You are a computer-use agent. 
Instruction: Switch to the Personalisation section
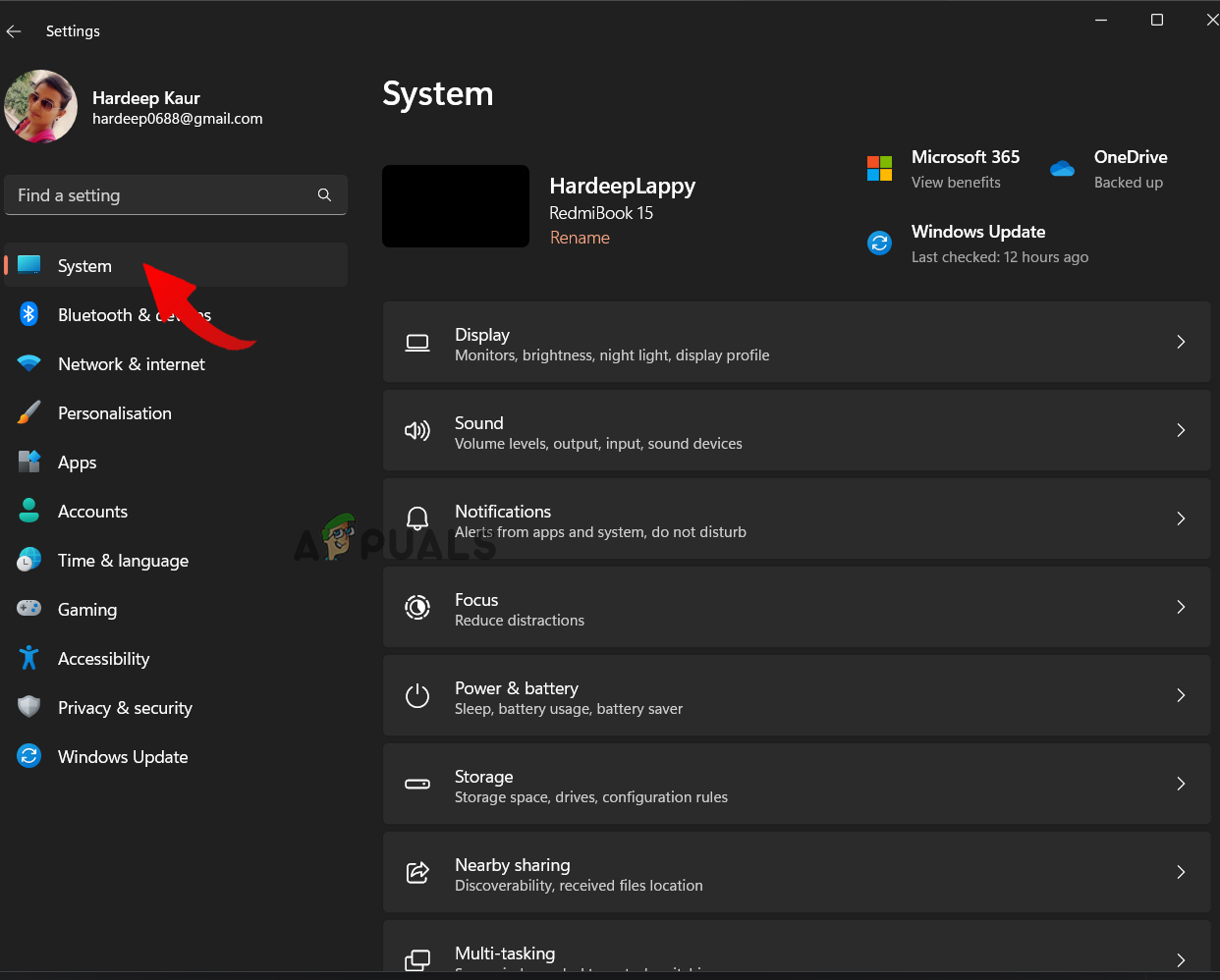pos(115,412)
